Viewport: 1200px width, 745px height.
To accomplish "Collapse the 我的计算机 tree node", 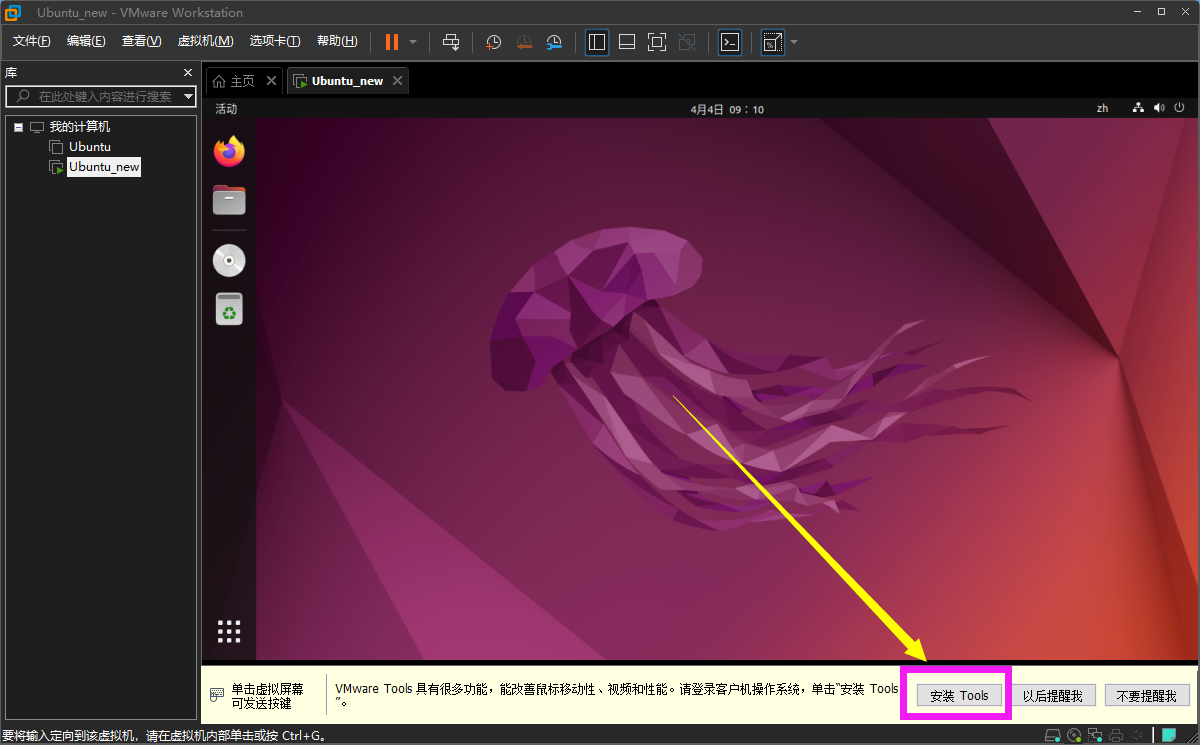I will 18,127.
